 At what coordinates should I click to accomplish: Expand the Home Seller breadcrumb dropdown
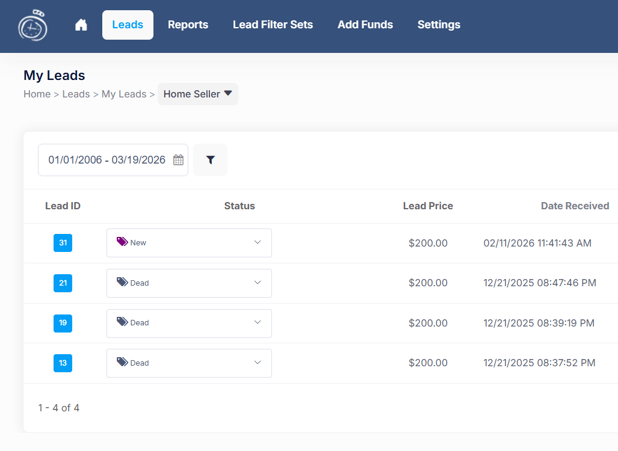click(198, 94)
